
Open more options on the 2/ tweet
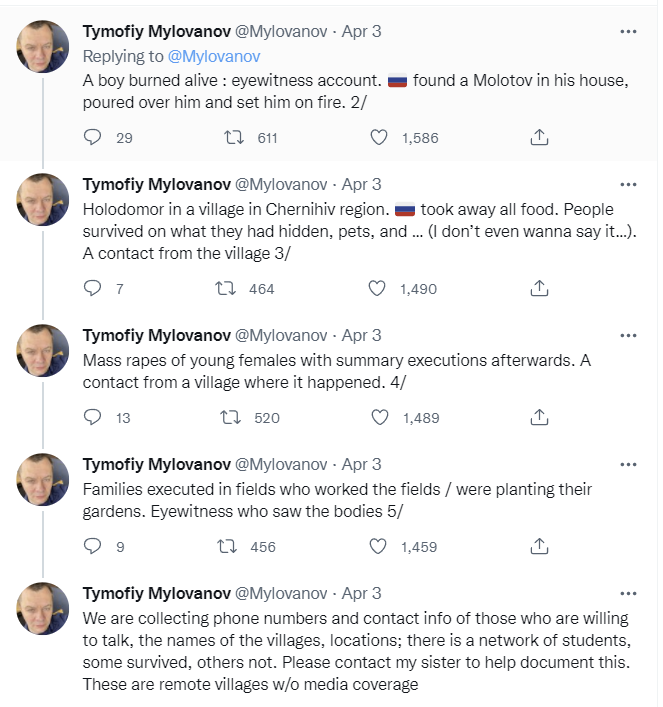(628, 31)
